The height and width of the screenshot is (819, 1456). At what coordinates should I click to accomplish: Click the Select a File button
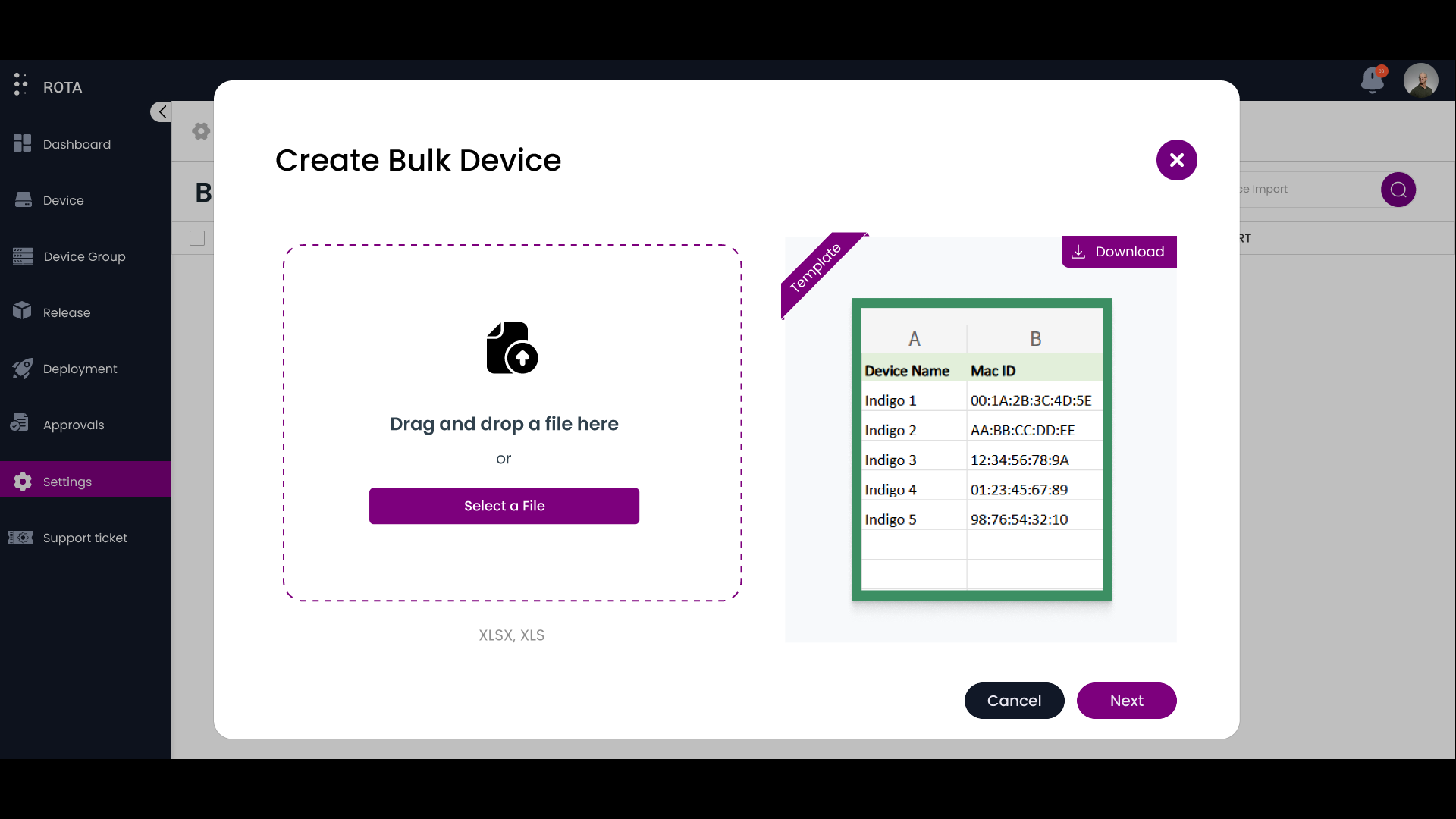pos(504,506)
